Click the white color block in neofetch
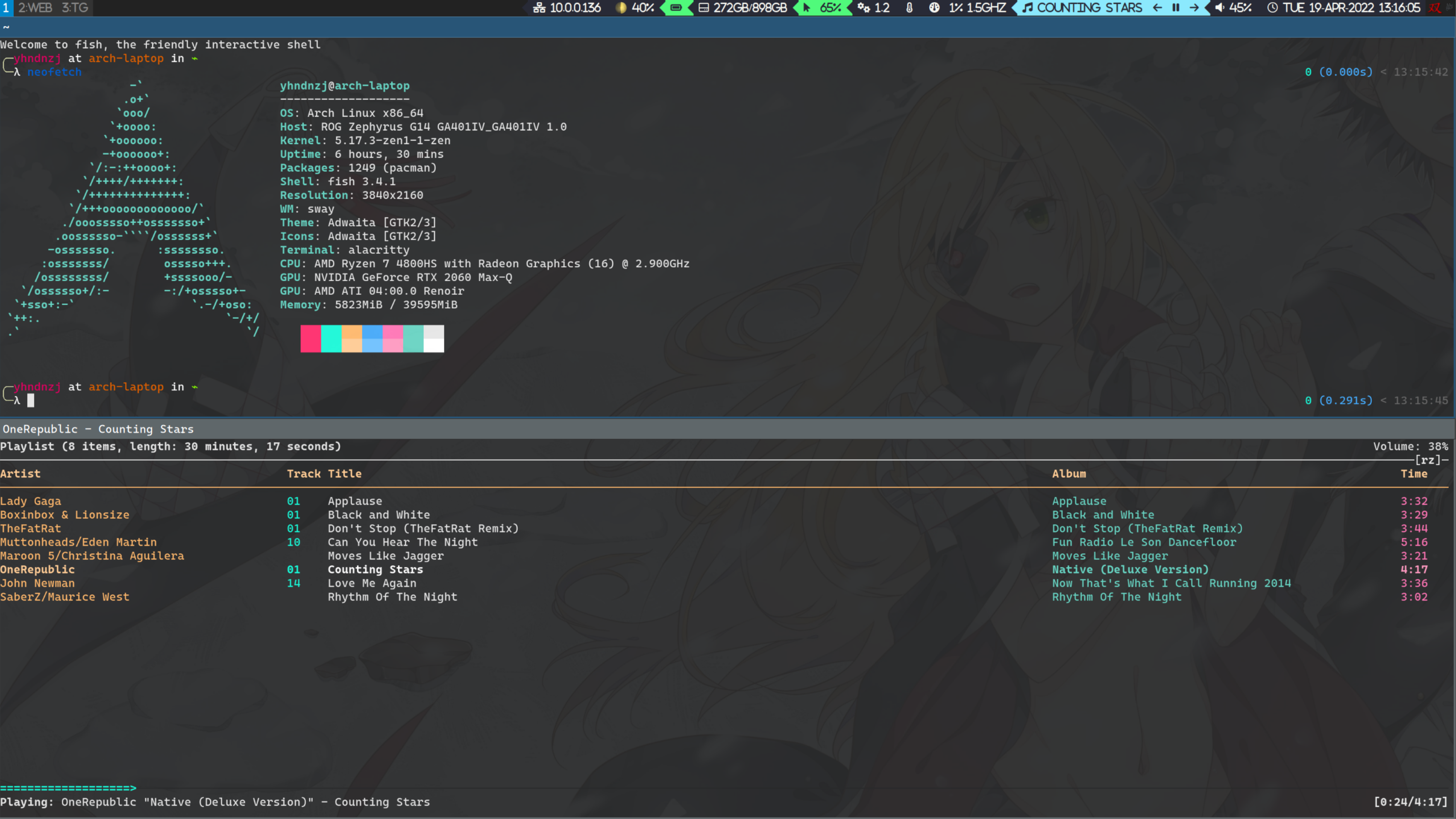Image resolution: width=1456 pixels, height=819 pixels. click(x=434, y=338)
